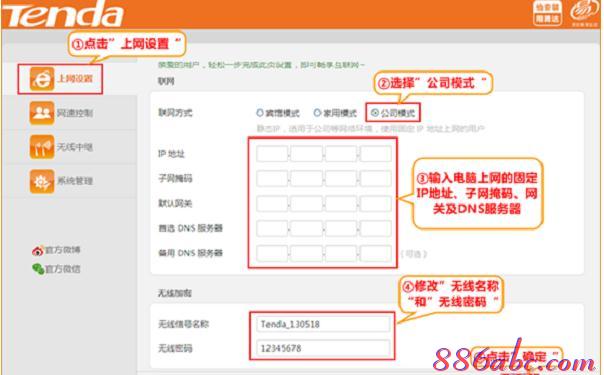The height and width of the screenshot is (375, 604).
Task: Focus third octet box of 首选 DNS 服务器
Action: tap(341, 228)
